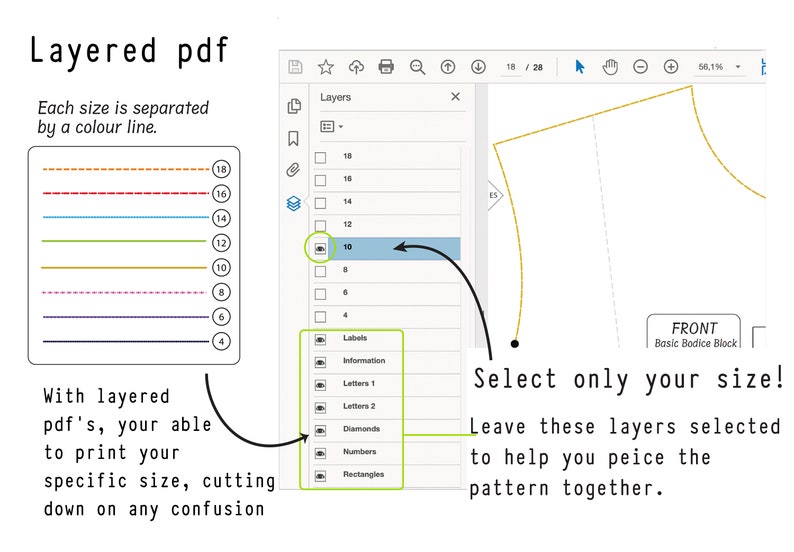This screenshot has height=552, width=794.
Task: Close the Layers panel
Action: pos(455,96)
